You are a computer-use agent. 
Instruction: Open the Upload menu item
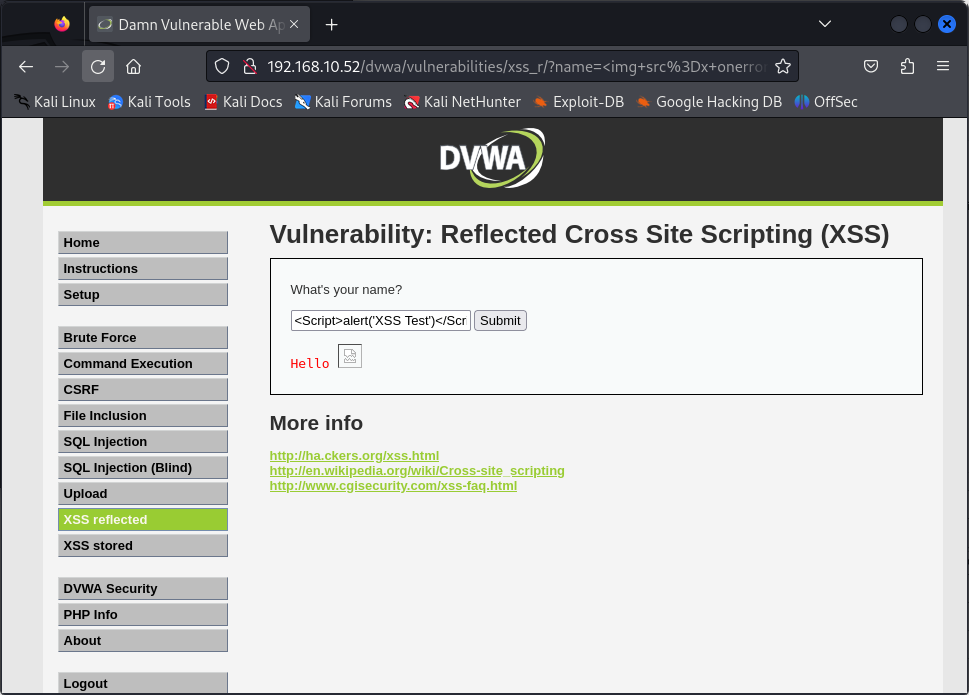tap(143, 493)
